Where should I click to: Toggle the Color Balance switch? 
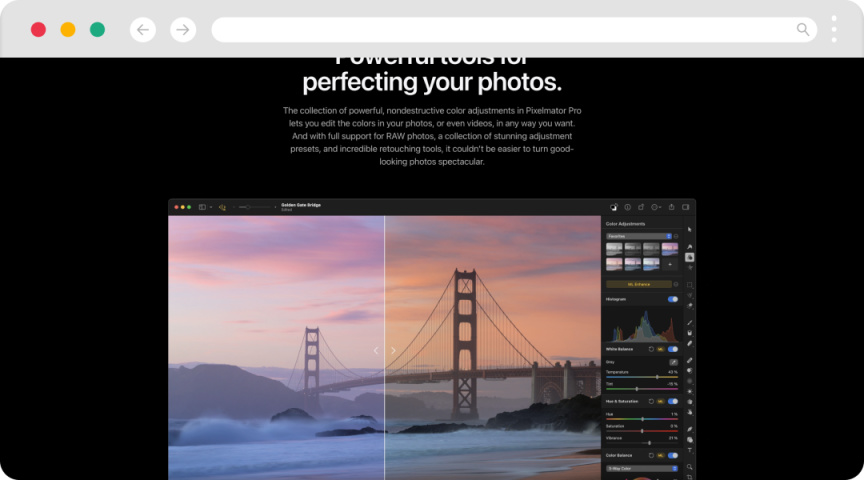click(673, 456)
